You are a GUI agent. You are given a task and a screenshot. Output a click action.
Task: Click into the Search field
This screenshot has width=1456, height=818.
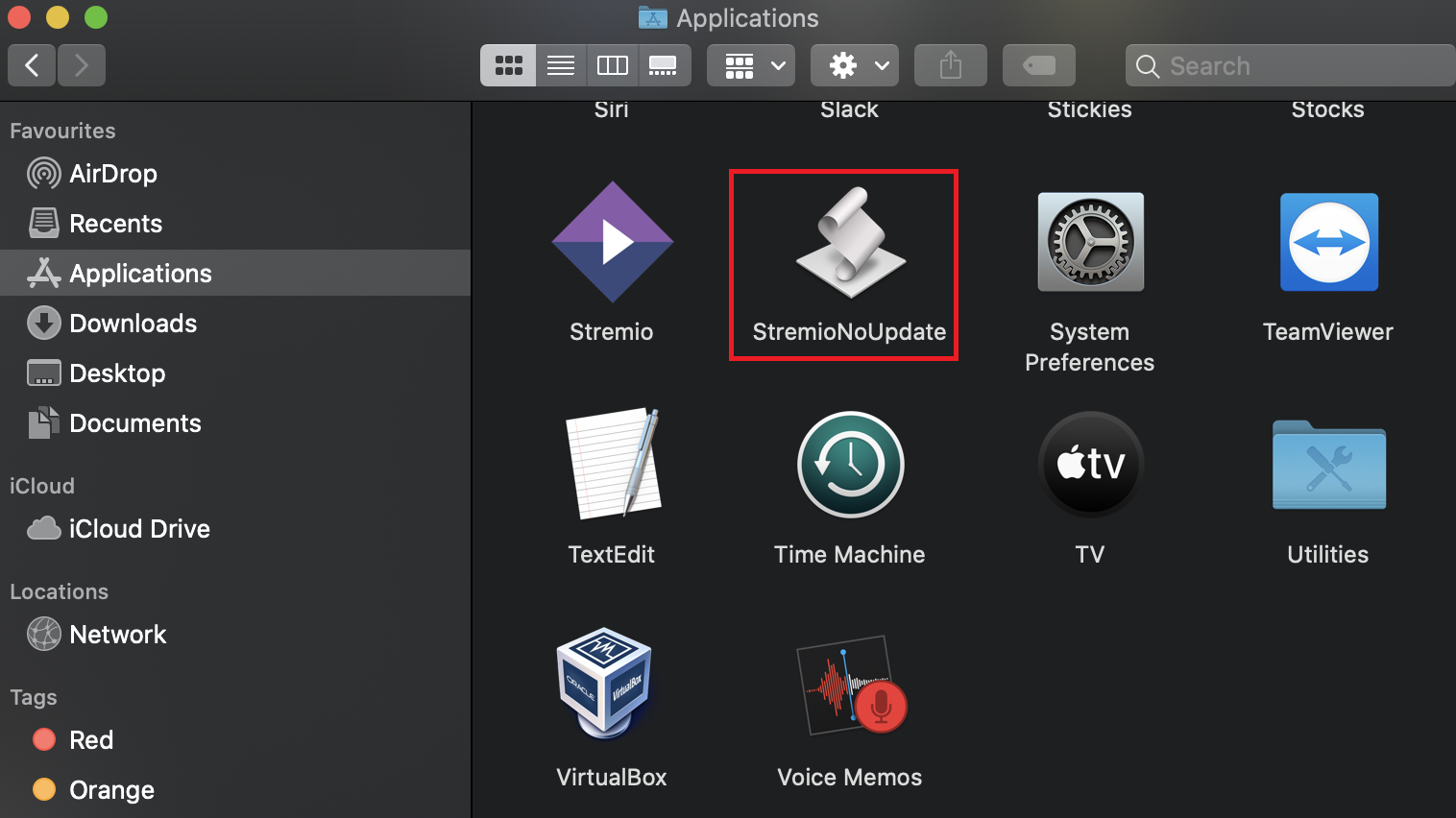click(1291, 65)
